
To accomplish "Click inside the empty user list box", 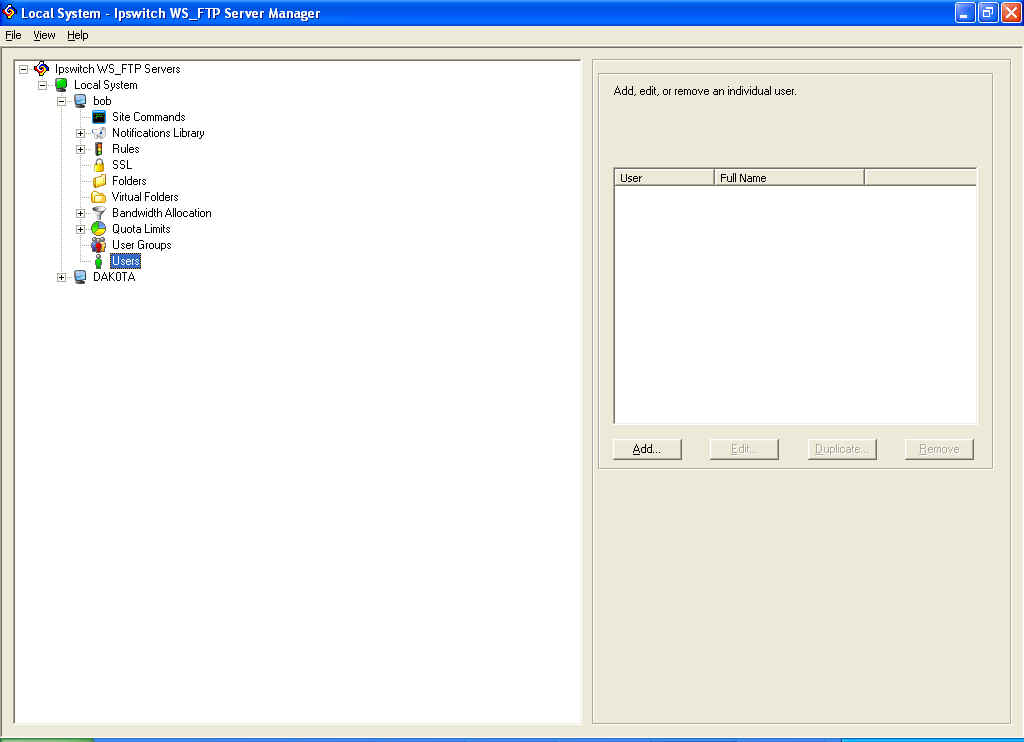I will [x=795, y=305].
